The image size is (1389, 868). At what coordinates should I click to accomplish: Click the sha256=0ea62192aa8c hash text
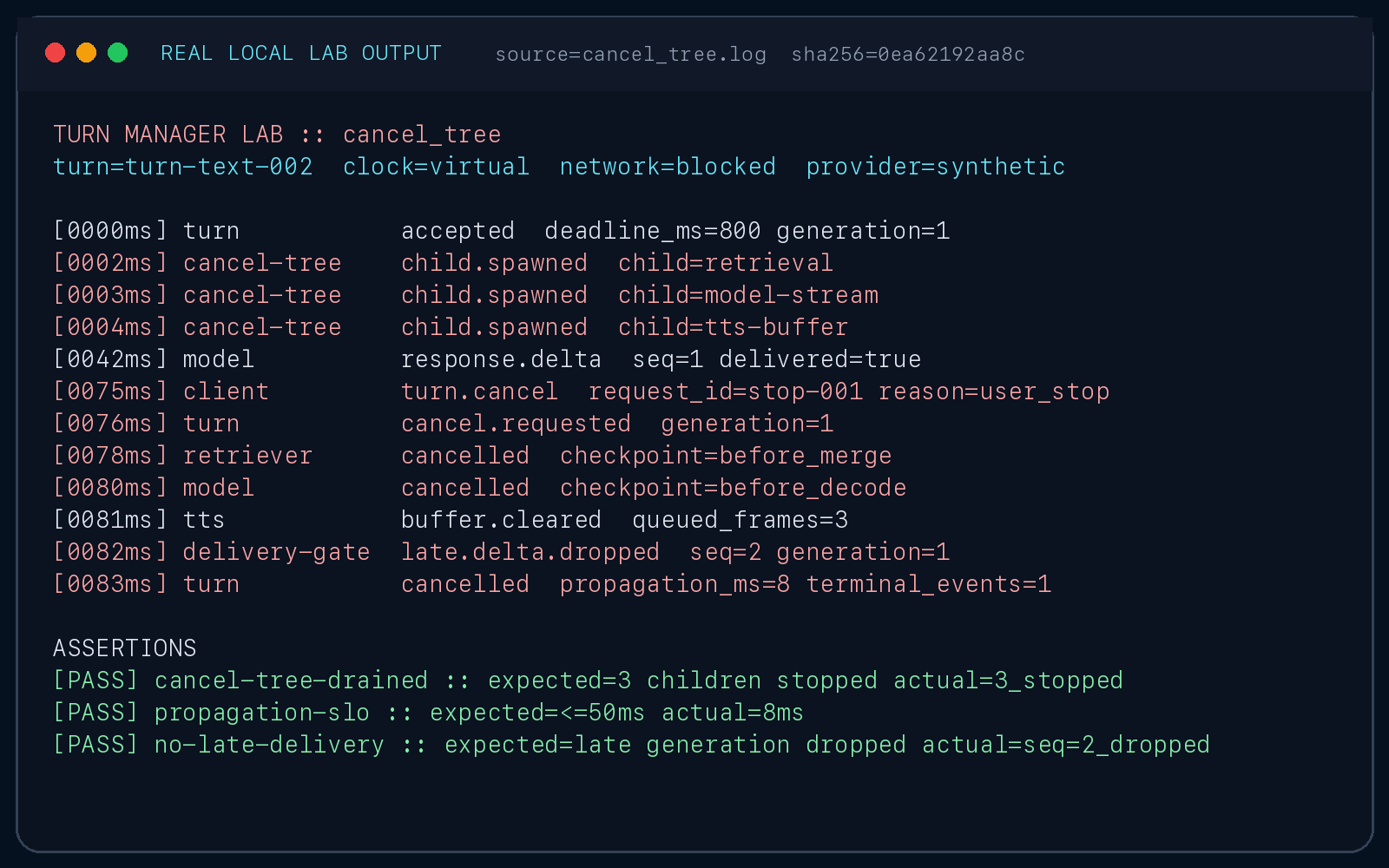[908, 55]
